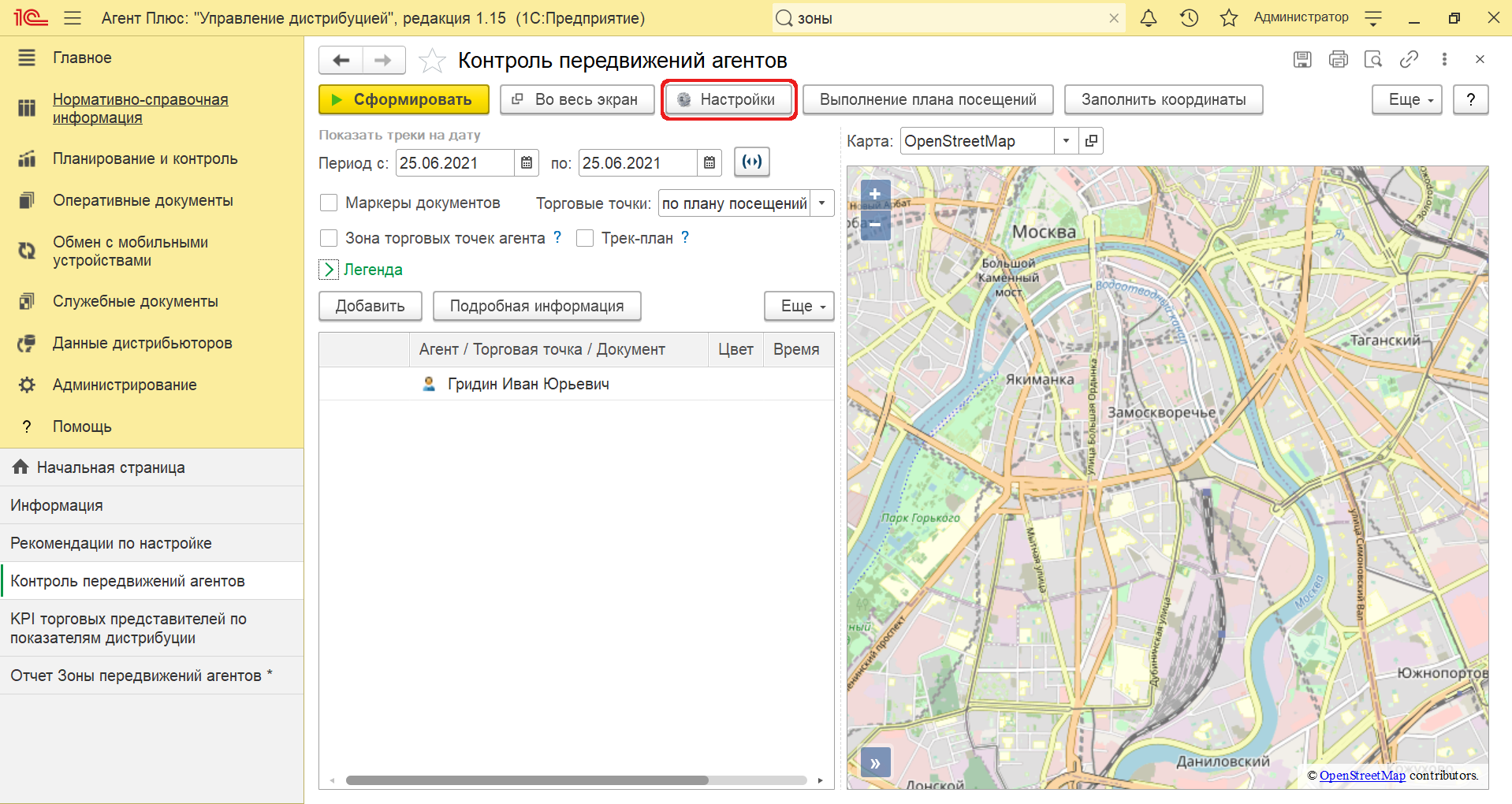Screen dimensions: 1512x804
Task: Clear the search field with X
Action: pos(1114,18)
